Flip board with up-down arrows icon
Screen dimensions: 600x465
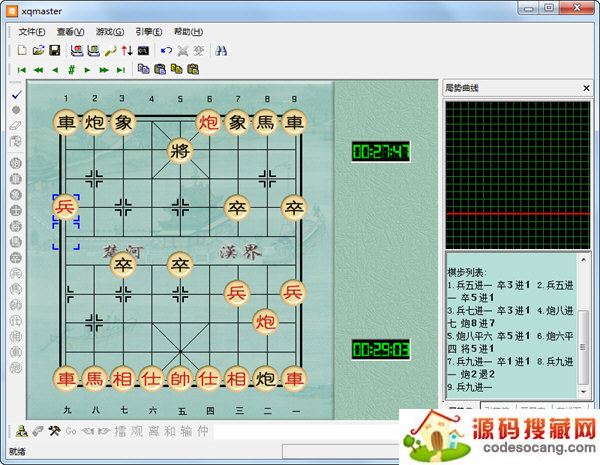[127, 51]
